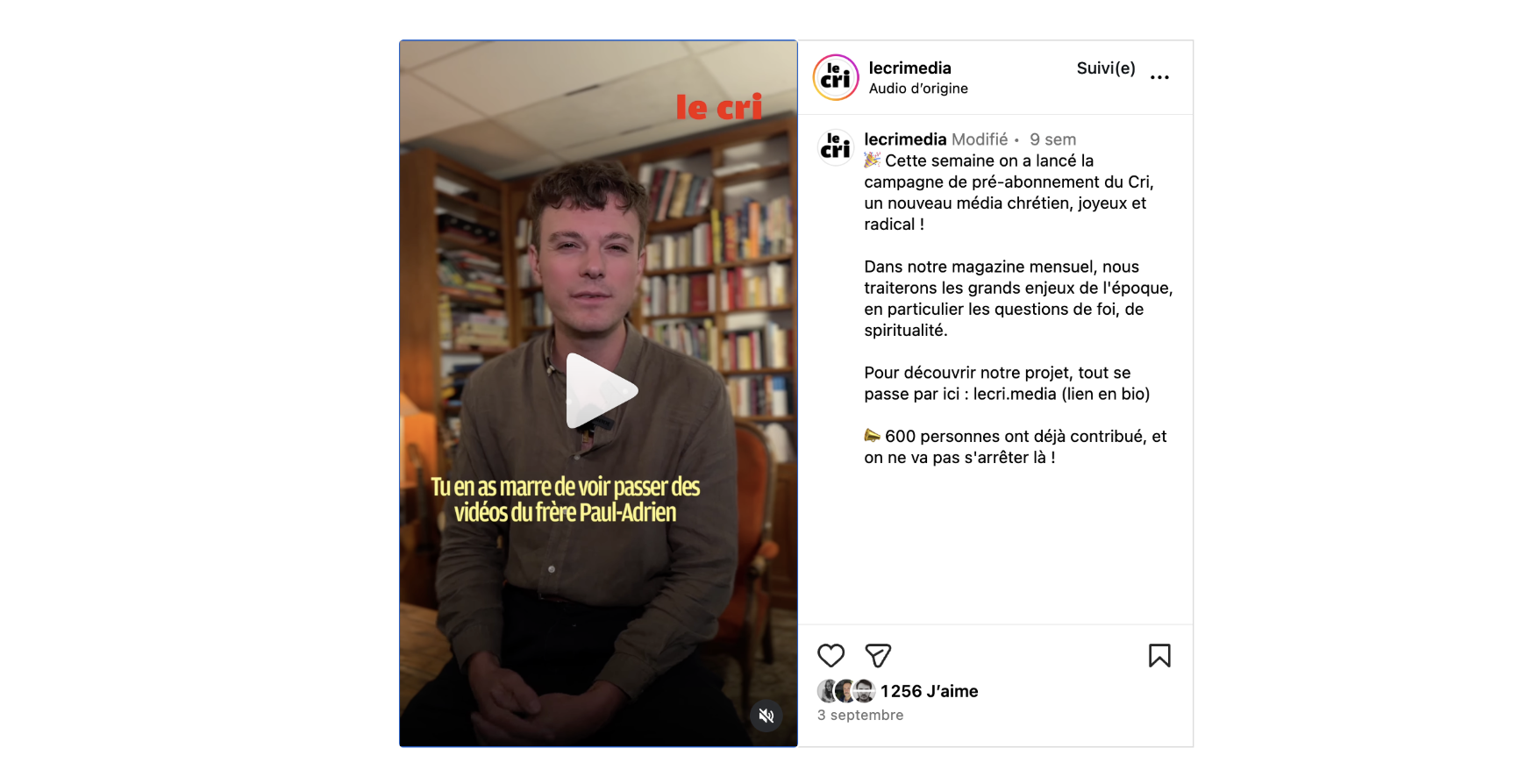Click the Suivi(e) following button
Screen dimensions: 1540x784
click(x=1106, y=68)
